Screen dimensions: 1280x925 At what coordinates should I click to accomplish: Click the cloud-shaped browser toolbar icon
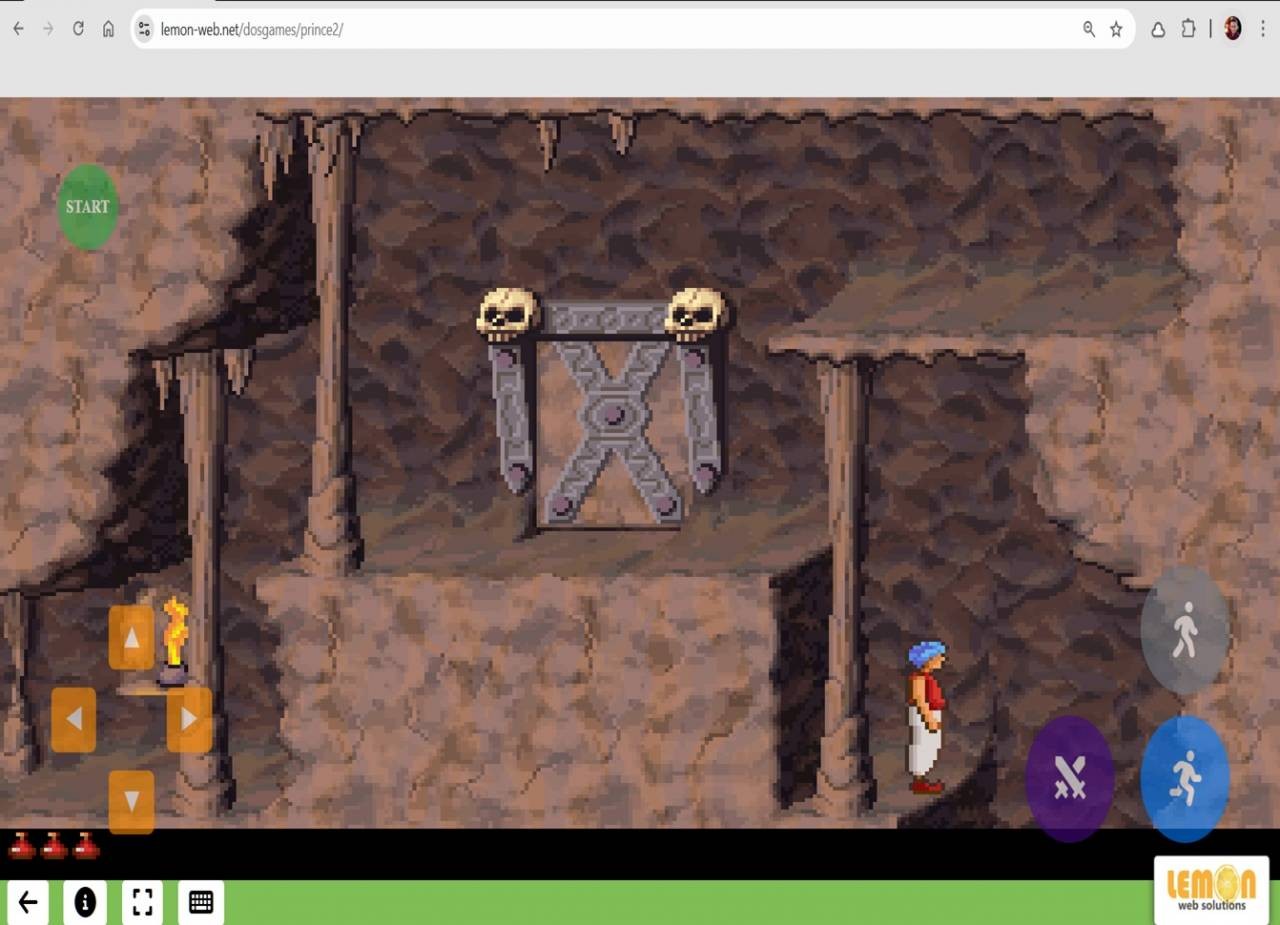click(1158, 29)
